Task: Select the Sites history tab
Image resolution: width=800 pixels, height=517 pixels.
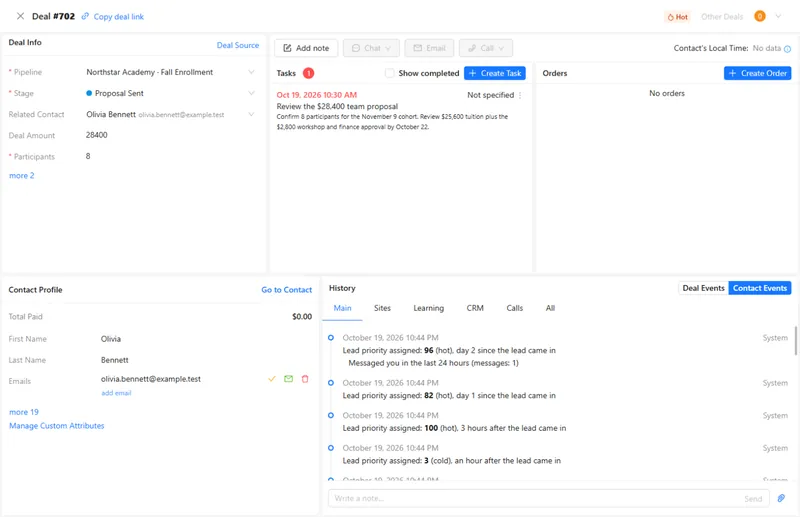Action: [382, 308]
